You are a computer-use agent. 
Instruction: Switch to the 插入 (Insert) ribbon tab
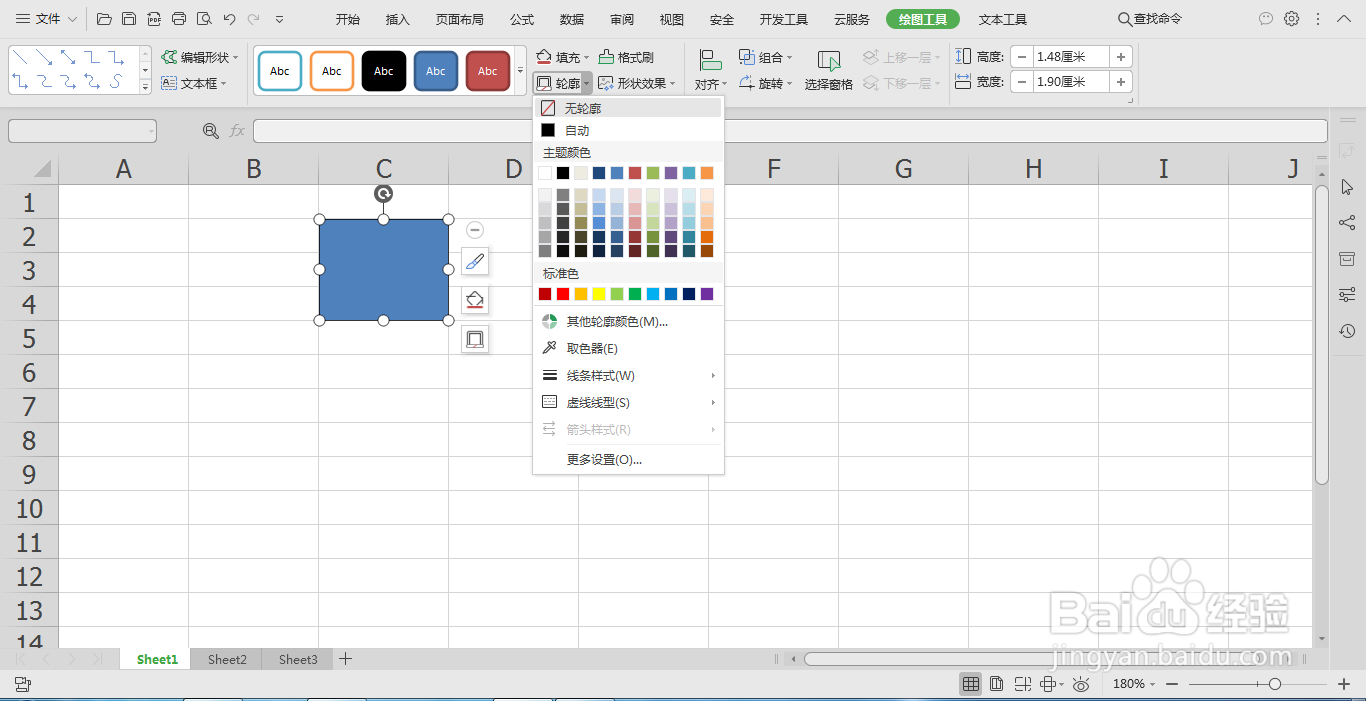(x=396, y=18)
